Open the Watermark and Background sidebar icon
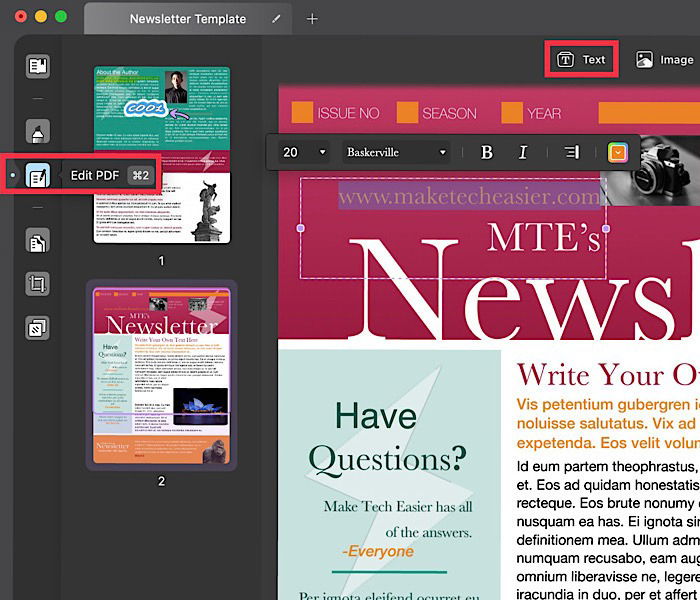700x600 pixels. [38, 328]
